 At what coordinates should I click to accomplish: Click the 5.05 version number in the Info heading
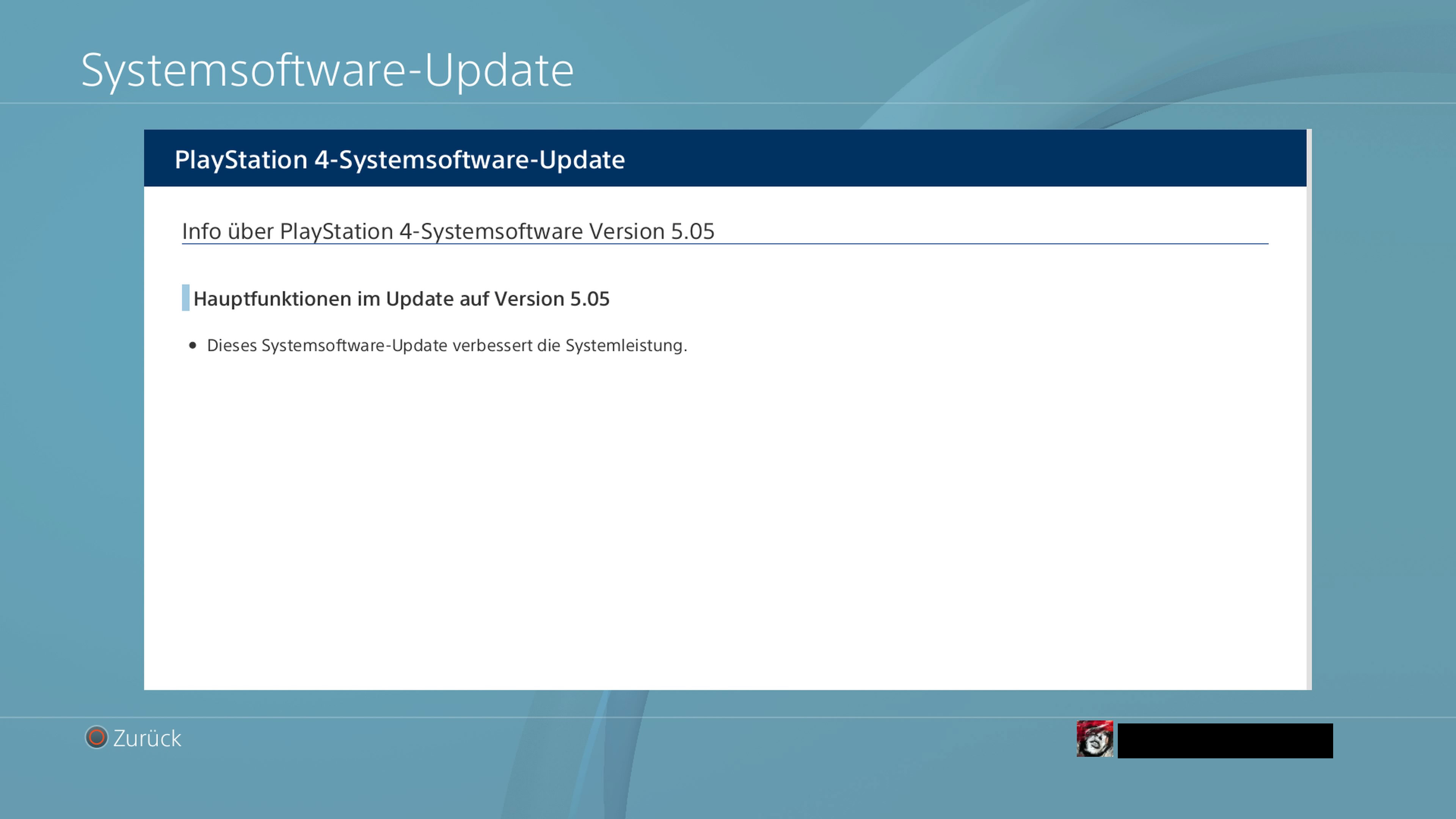point(692,231)
